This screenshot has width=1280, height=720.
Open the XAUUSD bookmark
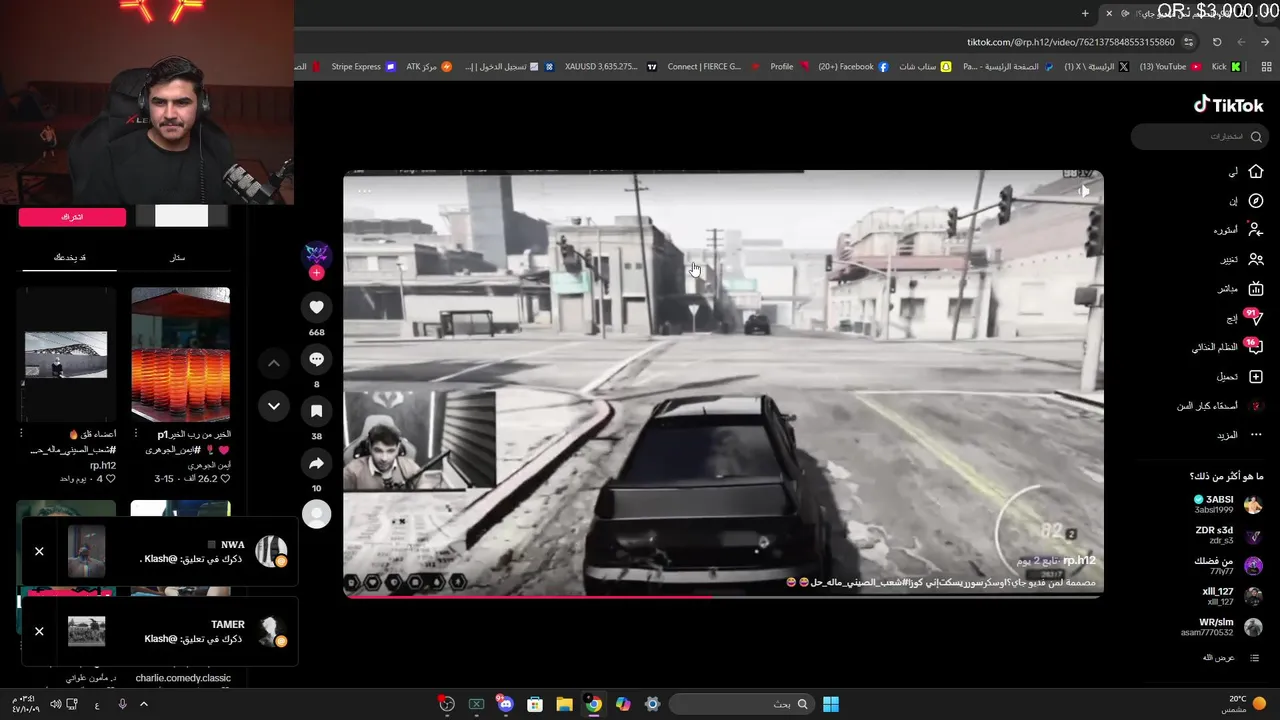[x=611, y=67]
